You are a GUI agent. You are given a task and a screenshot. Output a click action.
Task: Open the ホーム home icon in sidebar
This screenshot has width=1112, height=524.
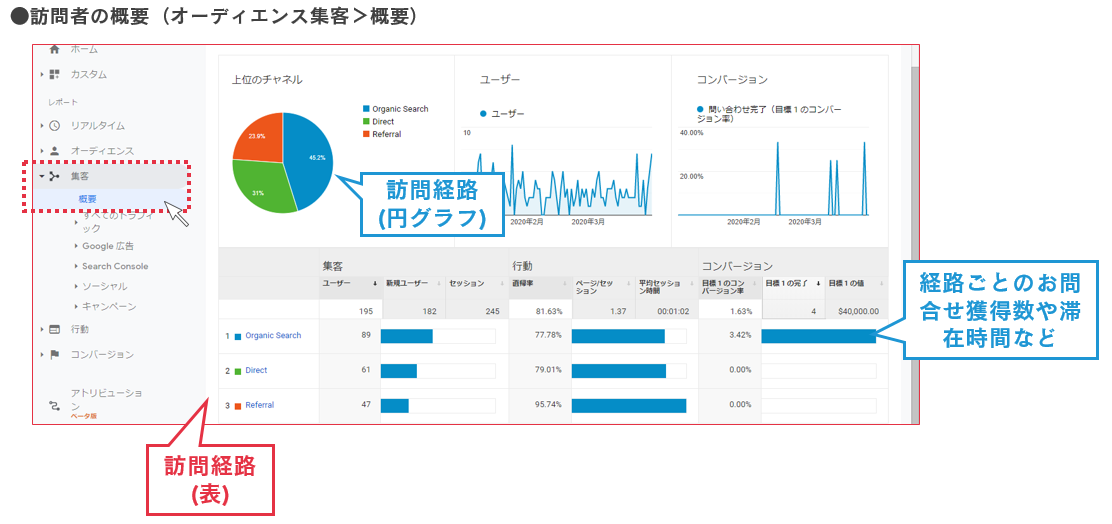click(55, 50)
